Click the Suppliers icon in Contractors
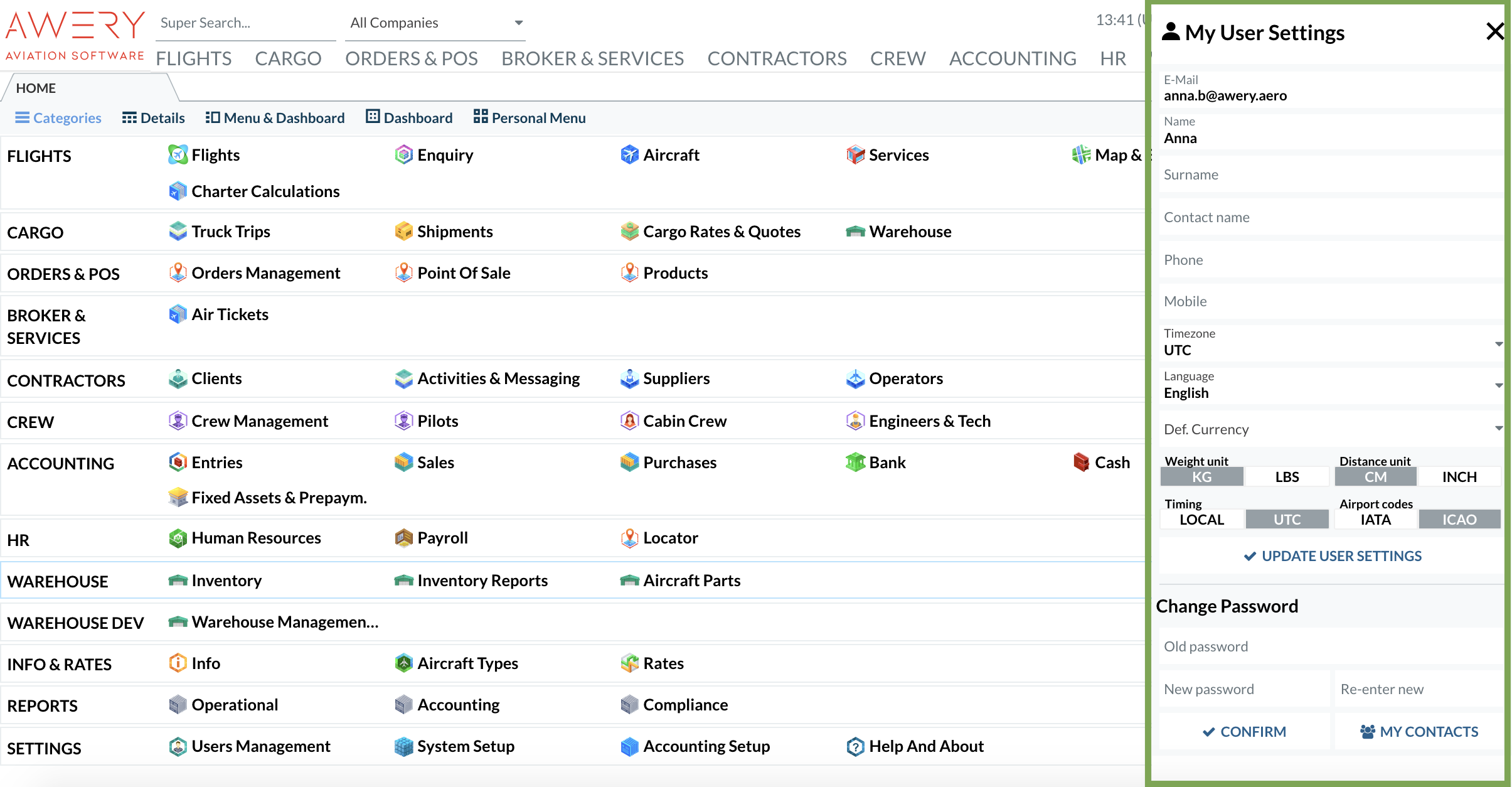The image size is (1512, 787). [629, 378]
